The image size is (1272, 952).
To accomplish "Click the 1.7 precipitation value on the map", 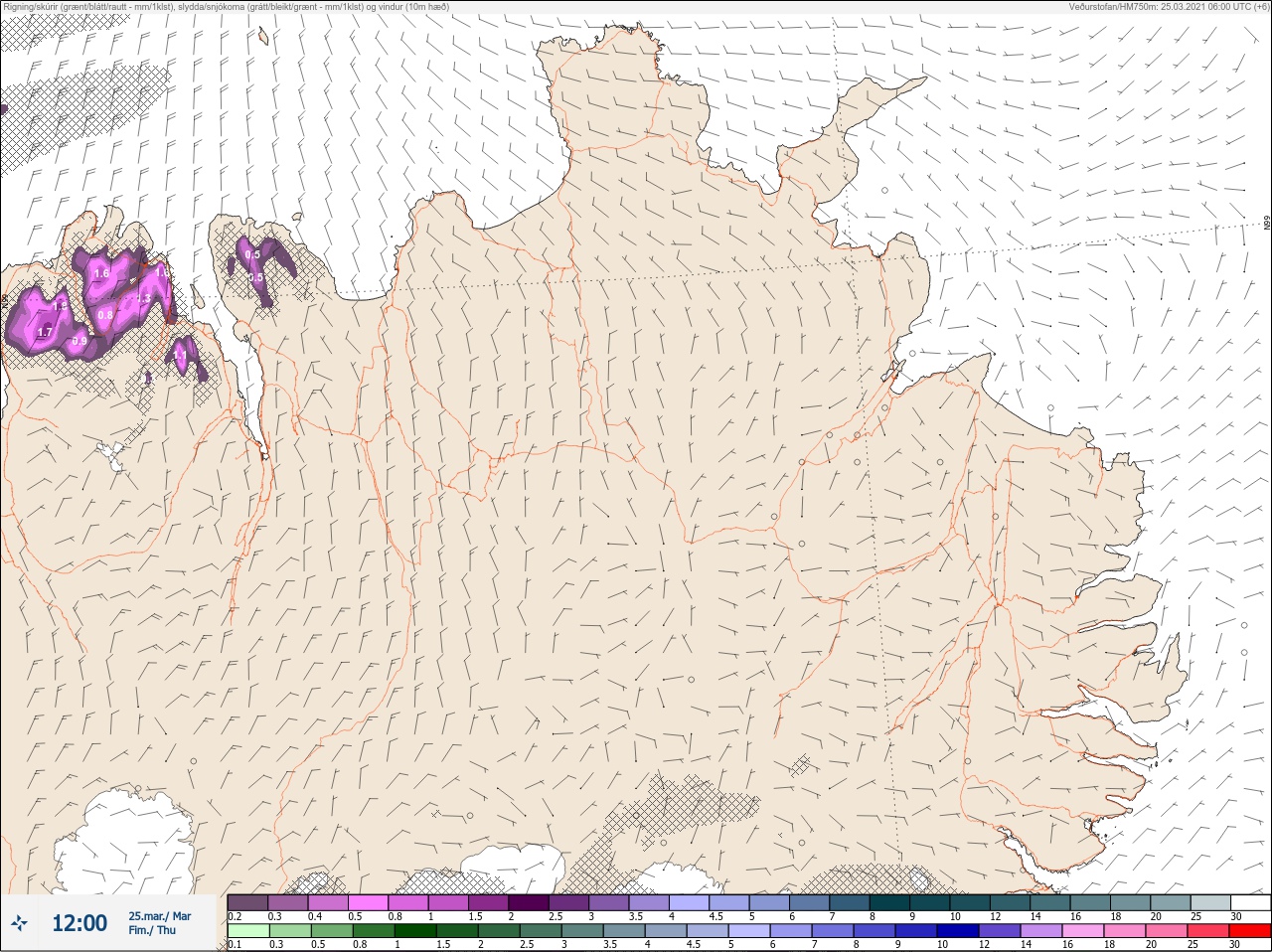I will [44, 332].
